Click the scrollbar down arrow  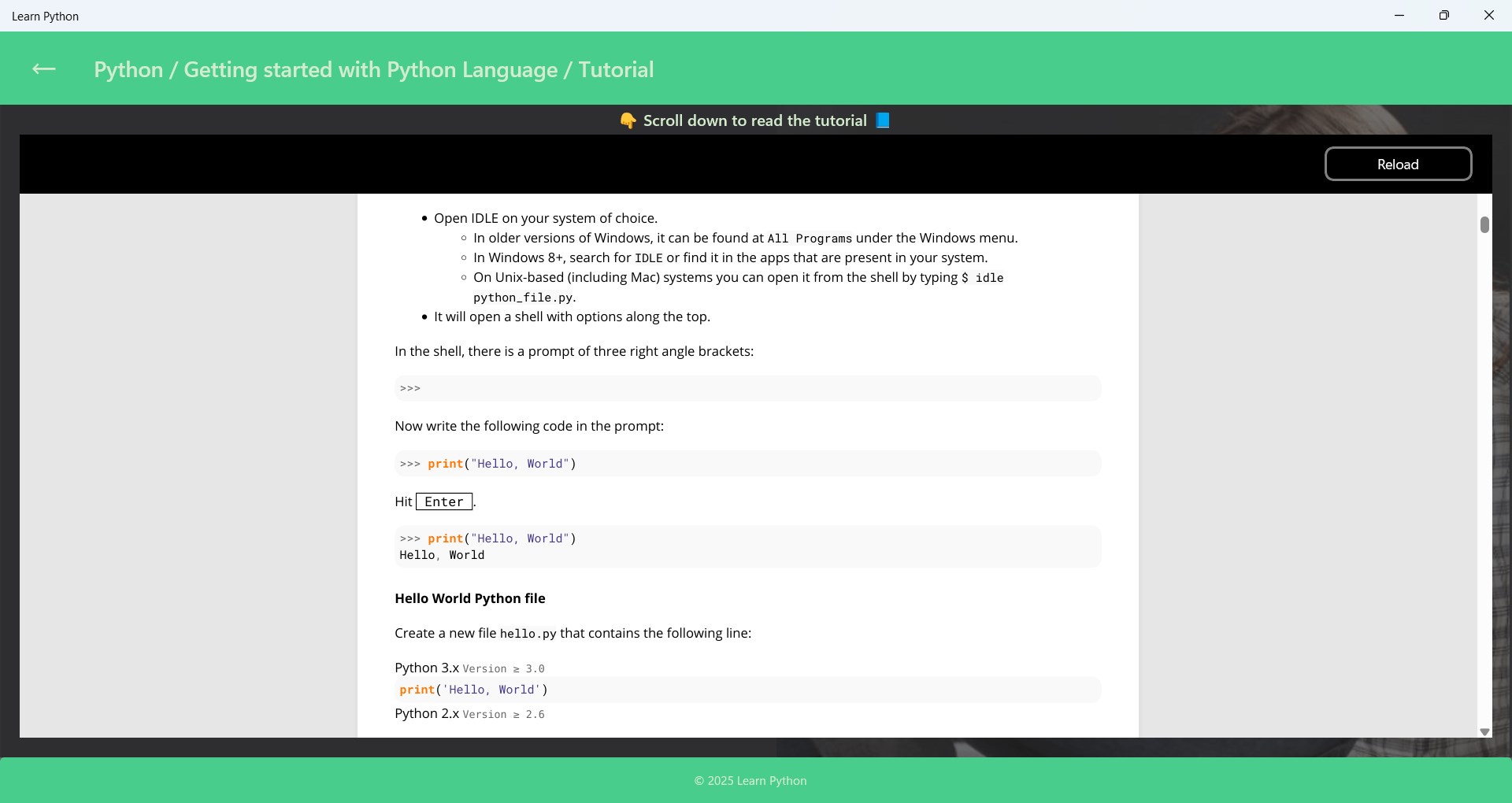(x=1484, y=732)
